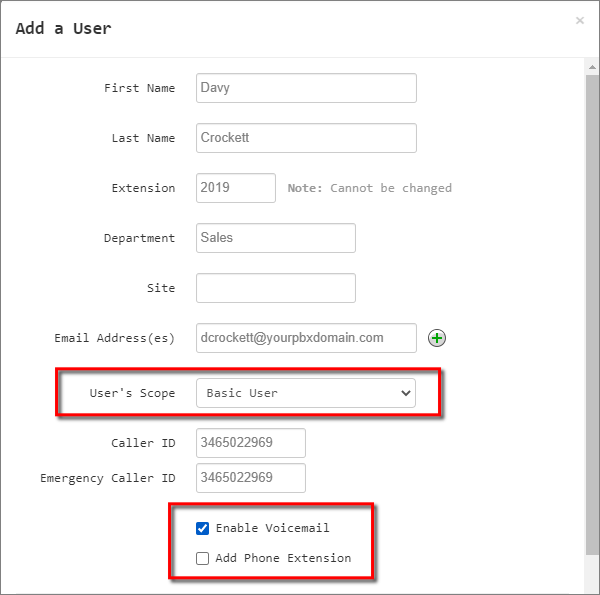Click the First Name field
Viewport: 600px width, 595px height.
point(306,88)
